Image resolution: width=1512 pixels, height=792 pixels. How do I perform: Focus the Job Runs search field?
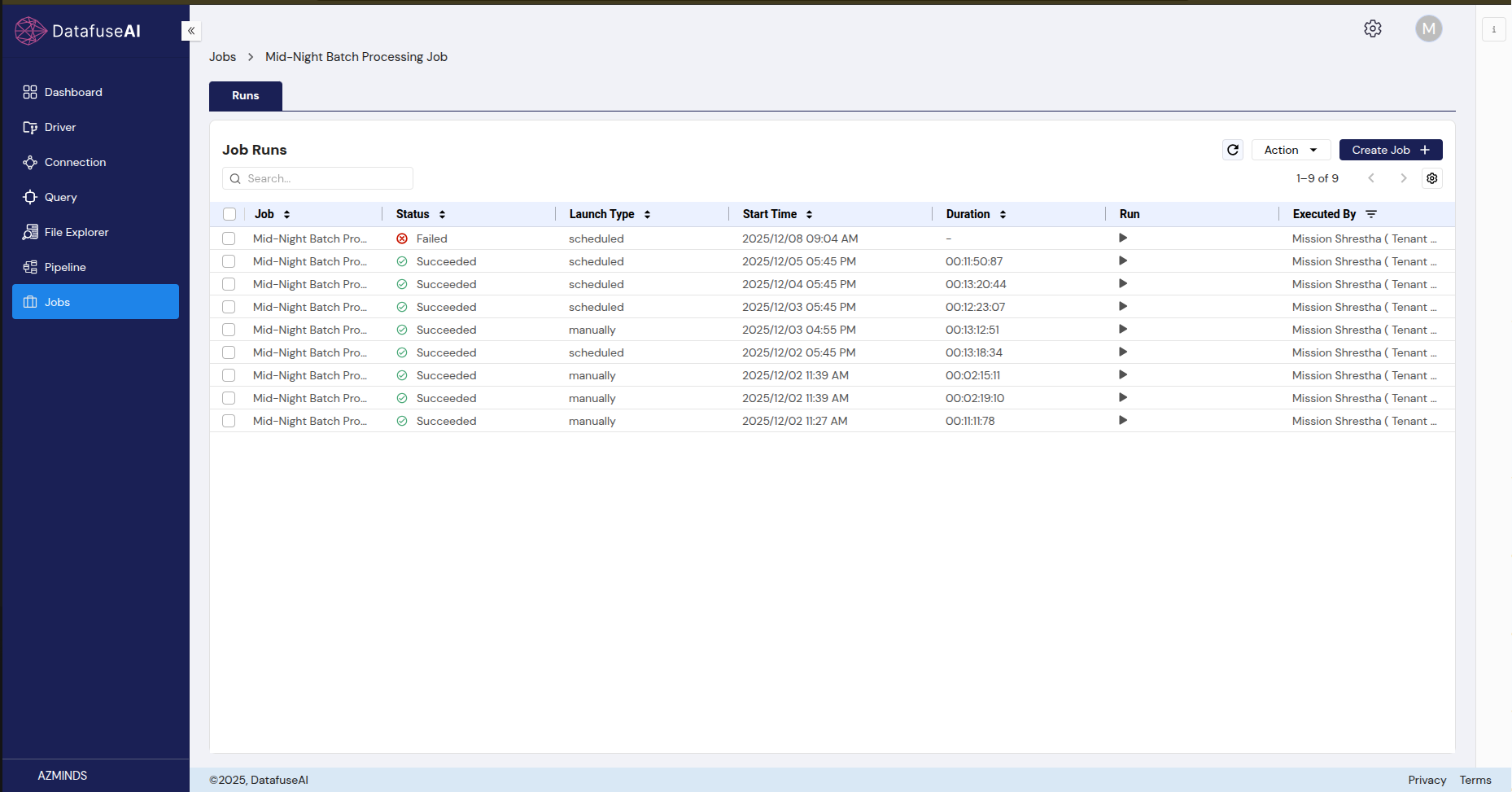(326, 178)
